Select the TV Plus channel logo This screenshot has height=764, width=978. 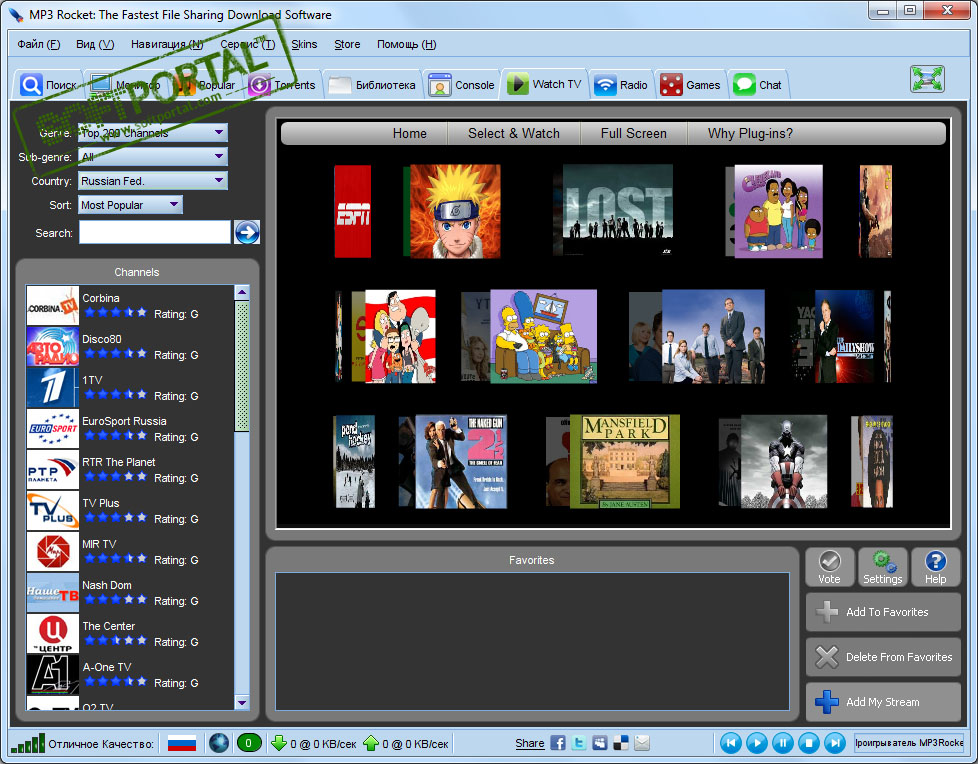click(x=53, y=510)
